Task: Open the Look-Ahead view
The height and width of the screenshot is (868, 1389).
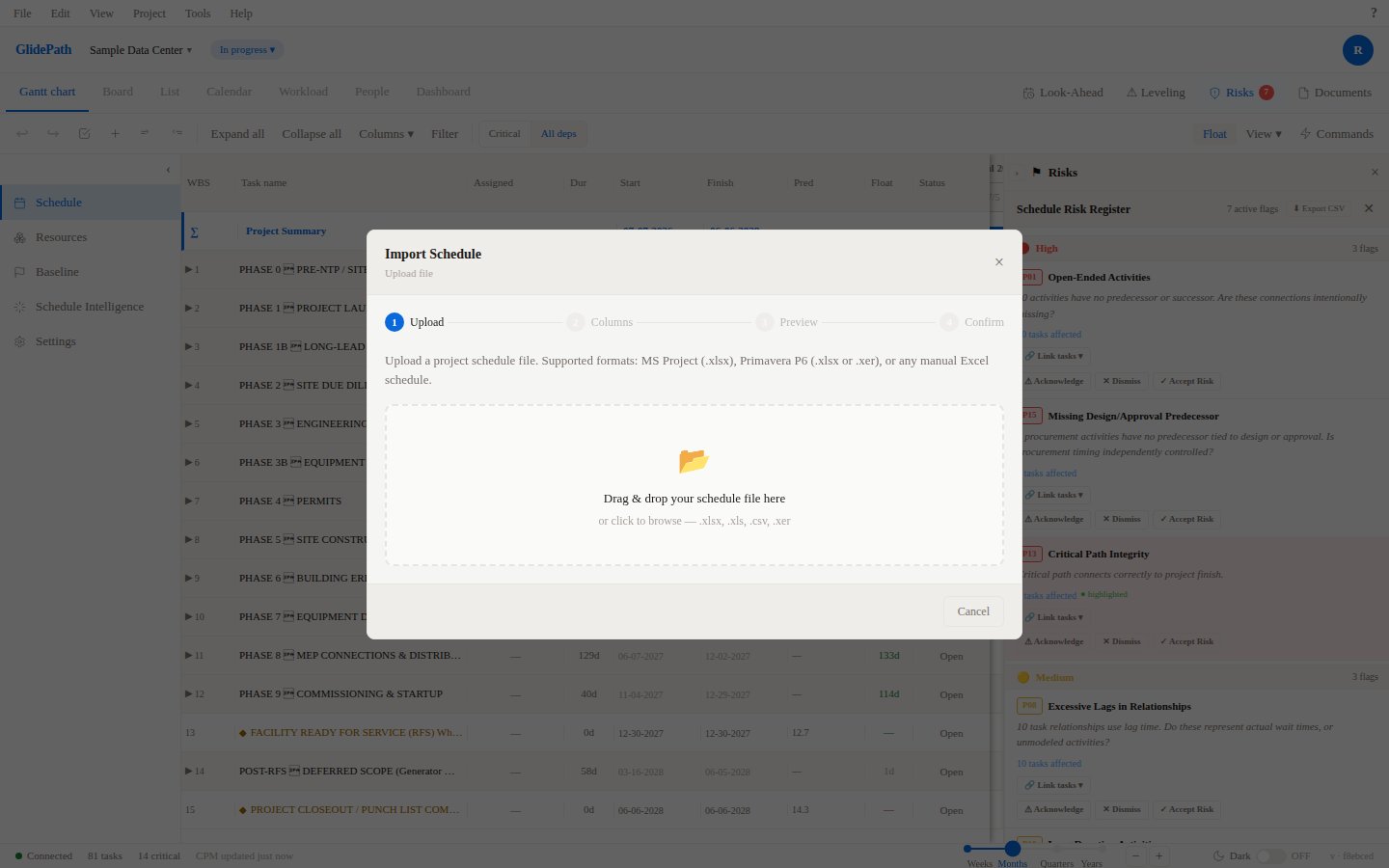Action: tap(1063, 93)
